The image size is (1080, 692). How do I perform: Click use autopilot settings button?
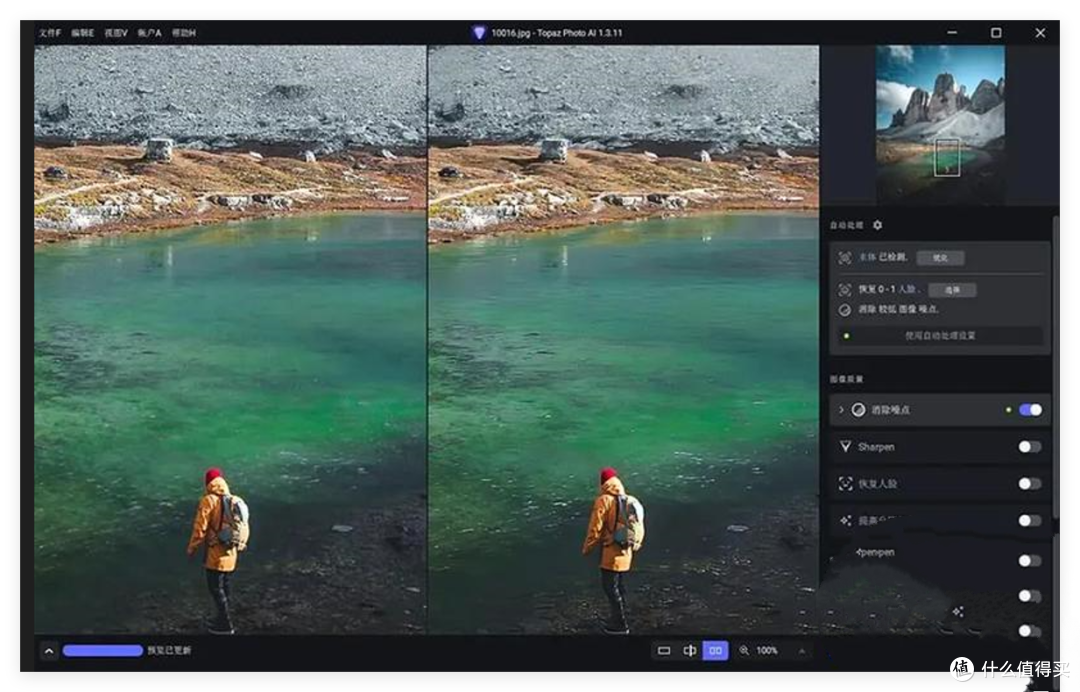click(x=939, y=336)
